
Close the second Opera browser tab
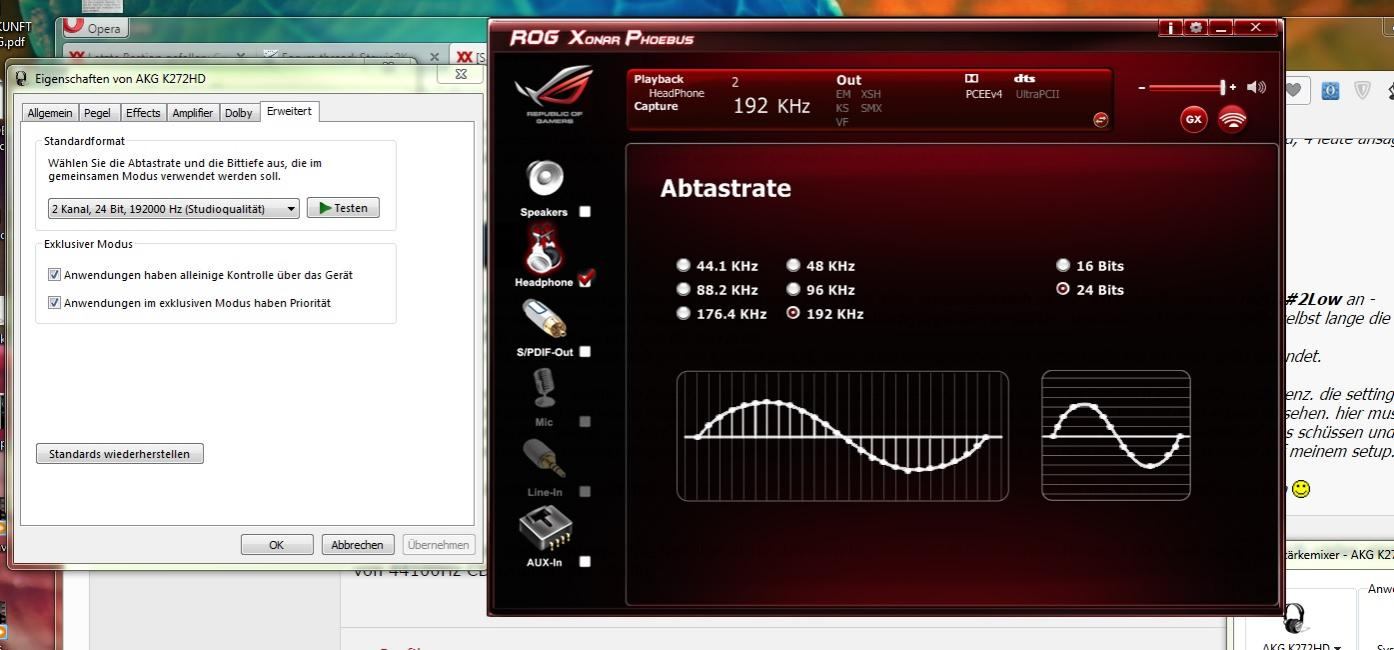point(434,57)
